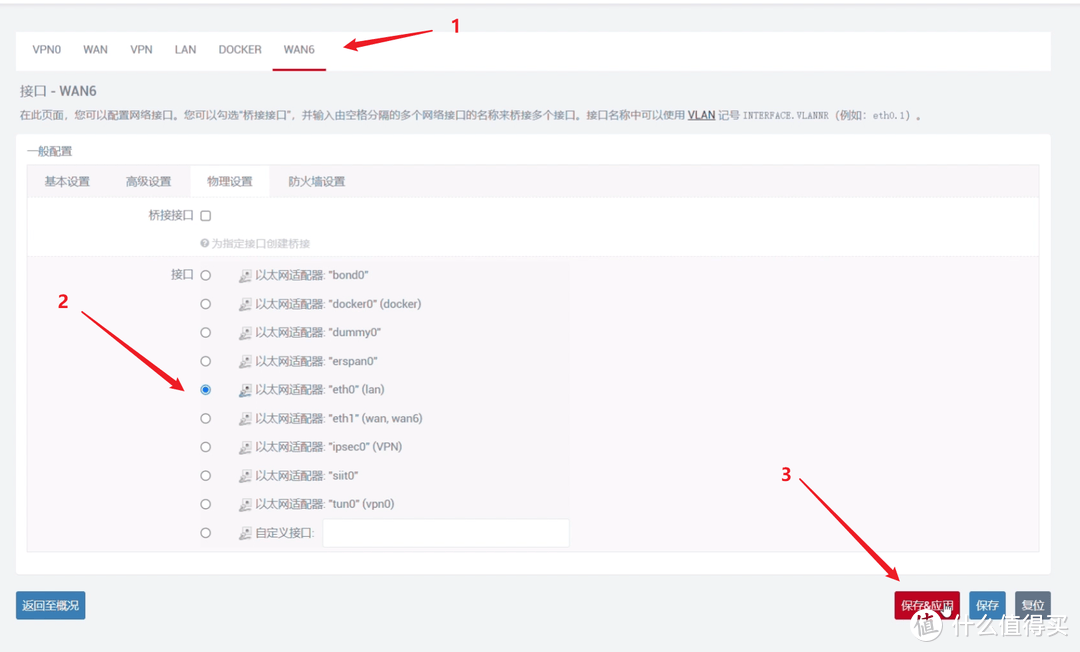Click the custom interface text field
Screen dimensions: 1080x652
(x=445, y=533)
